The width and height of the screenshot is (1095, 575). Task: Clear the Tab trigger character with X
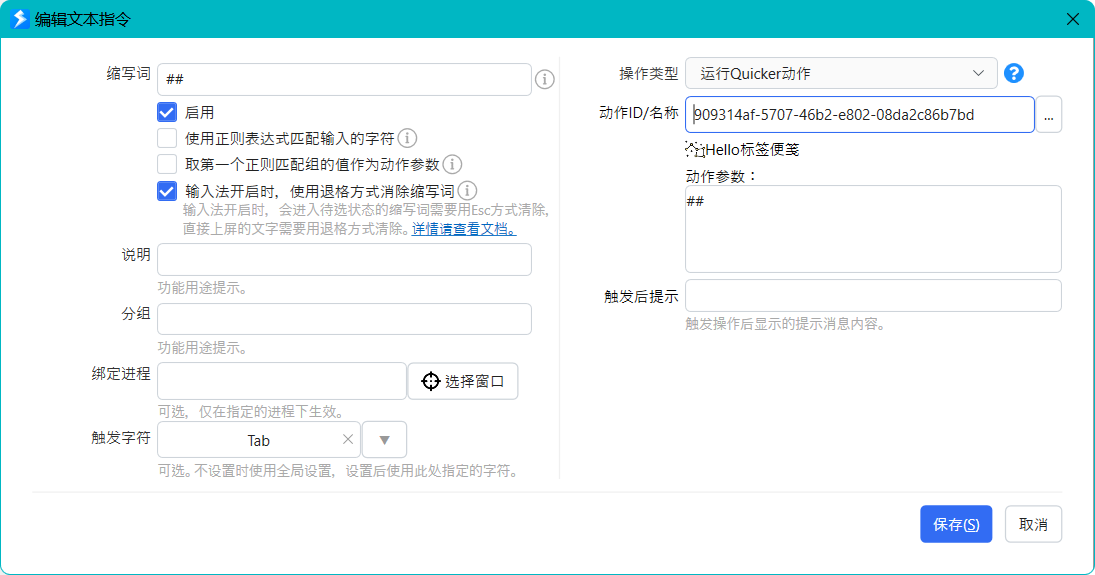(x=348, y=439)
